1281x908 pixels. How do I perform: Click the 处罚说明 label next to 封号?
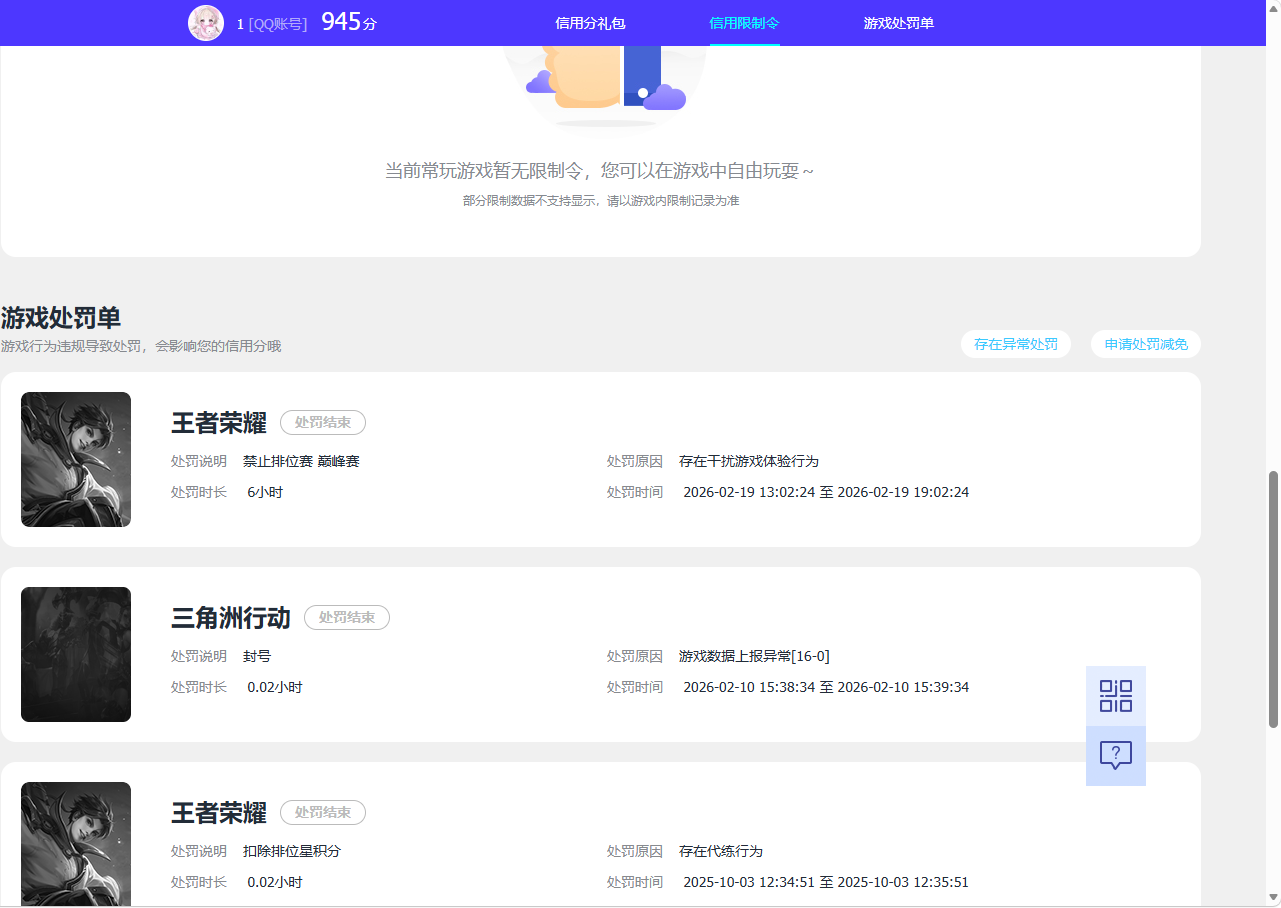[199, 657]
